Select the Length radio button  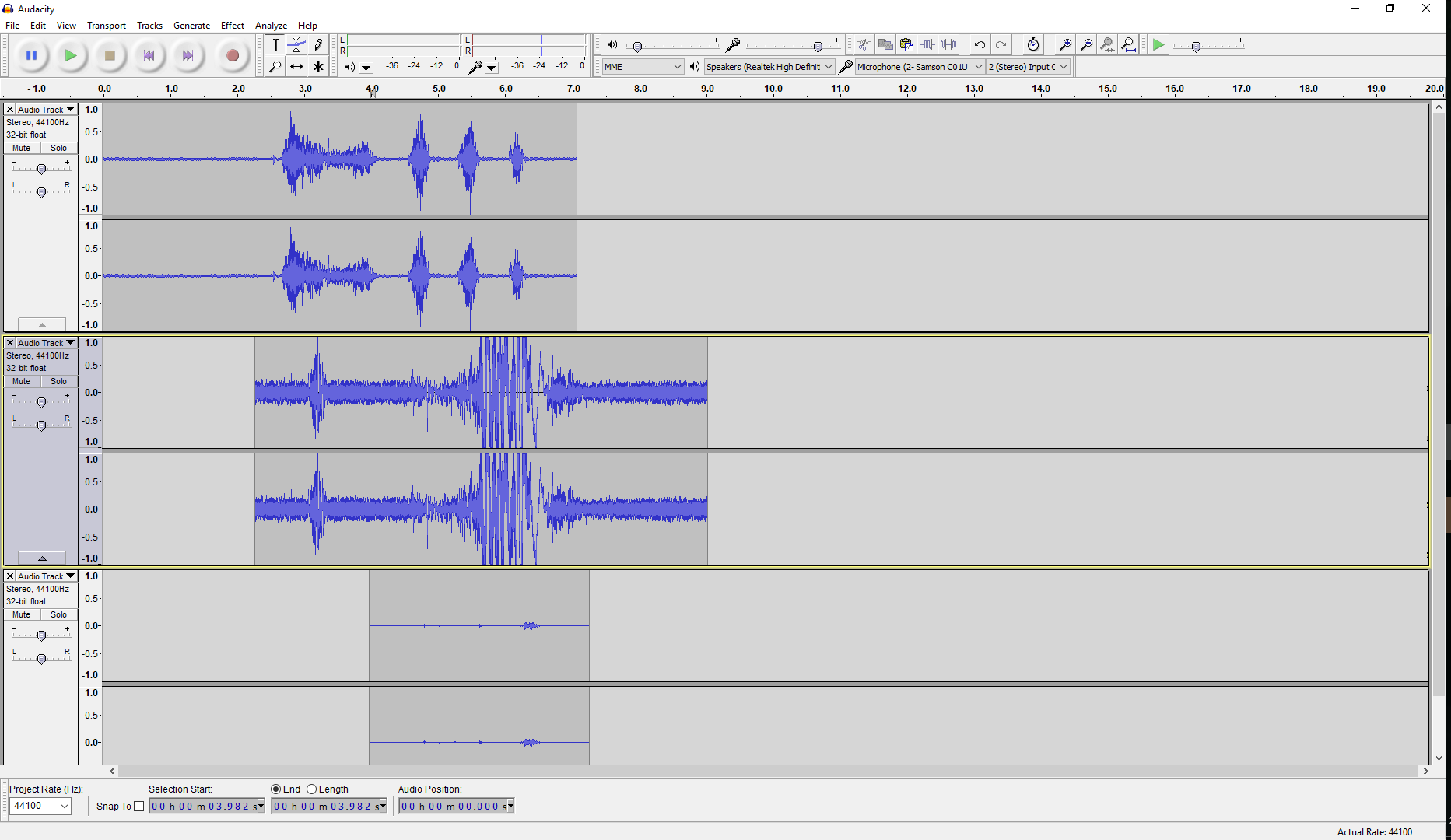click(311, 789)
